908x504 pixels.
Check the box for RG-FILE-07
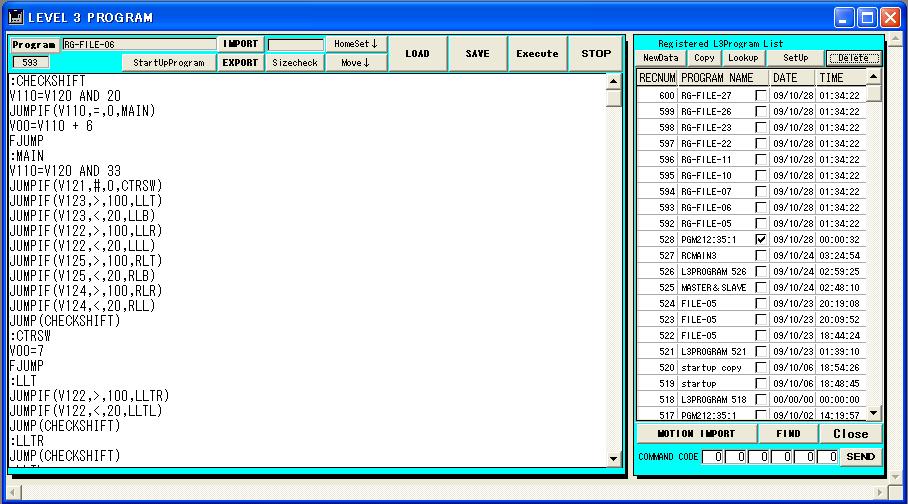(x=761, y=191)
